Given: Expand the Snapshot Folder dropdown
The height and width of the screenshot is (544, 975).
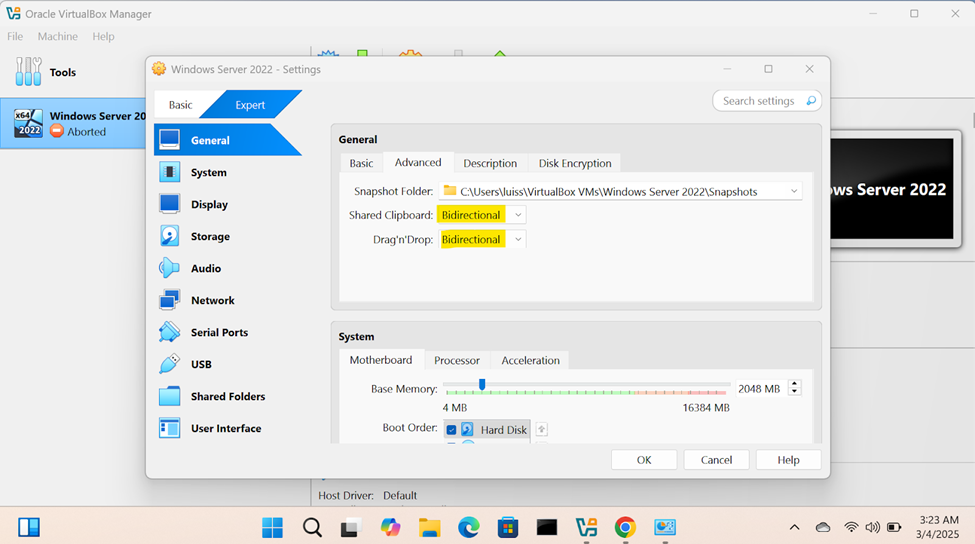Looking at the screenshot, I should click(x=794, y=191).
